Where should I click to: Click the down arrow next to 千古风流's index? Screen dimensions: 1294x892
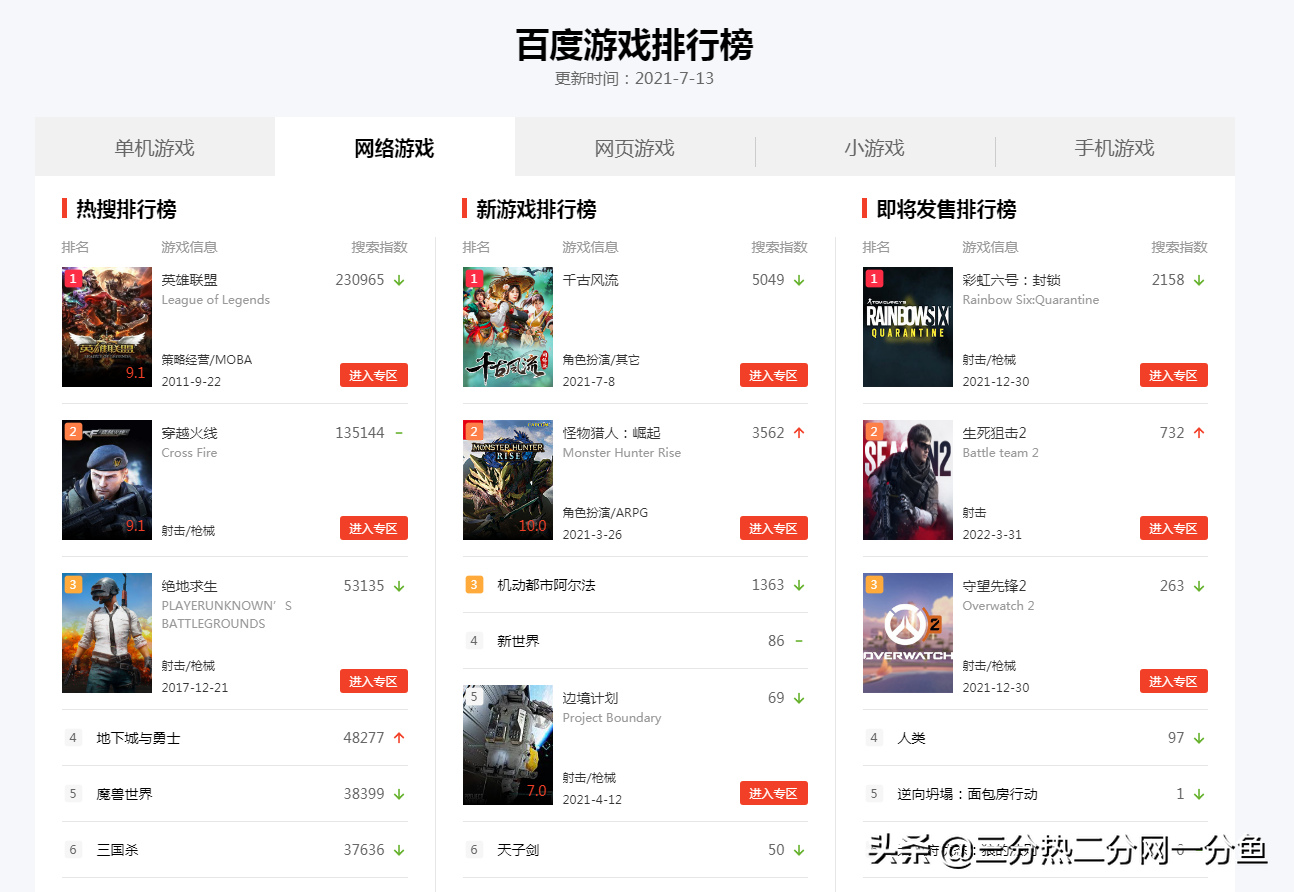[x=799, y=281]
